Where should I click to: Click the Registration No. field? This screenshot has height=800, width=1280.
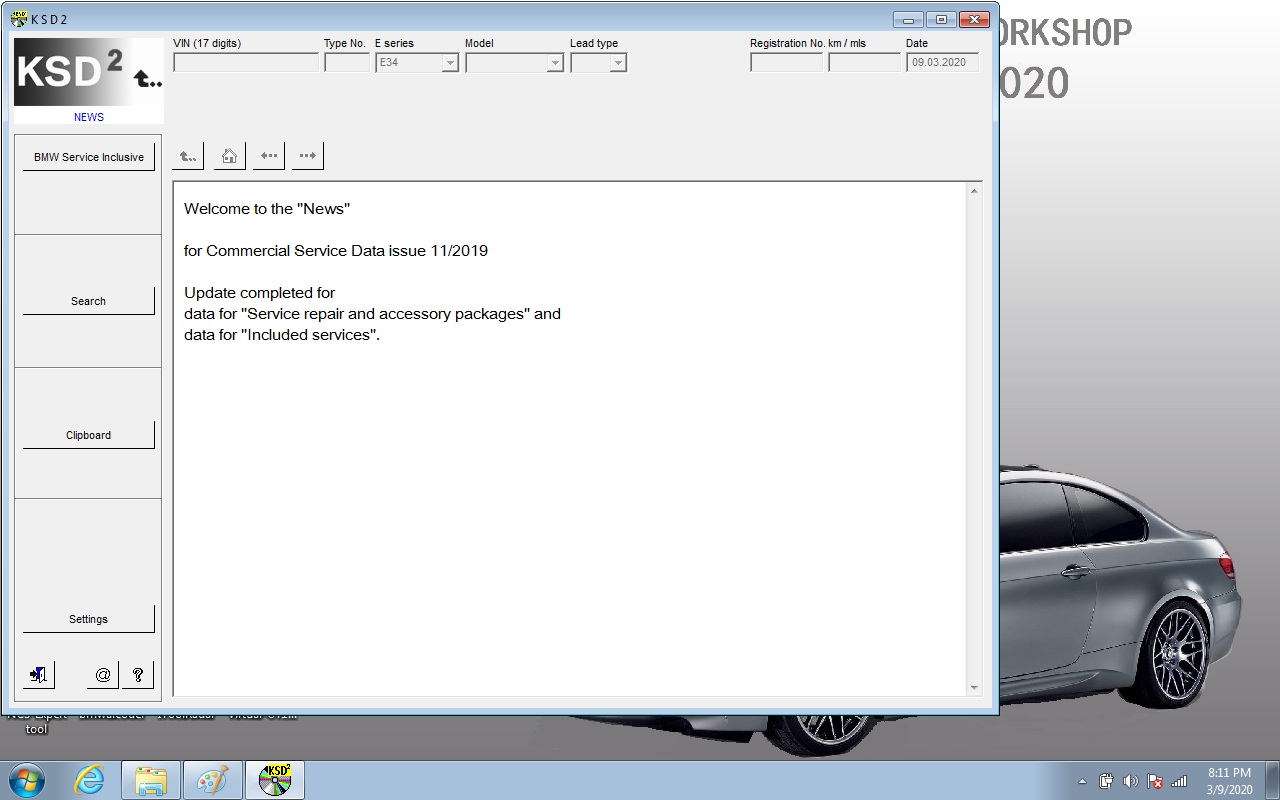787,62
